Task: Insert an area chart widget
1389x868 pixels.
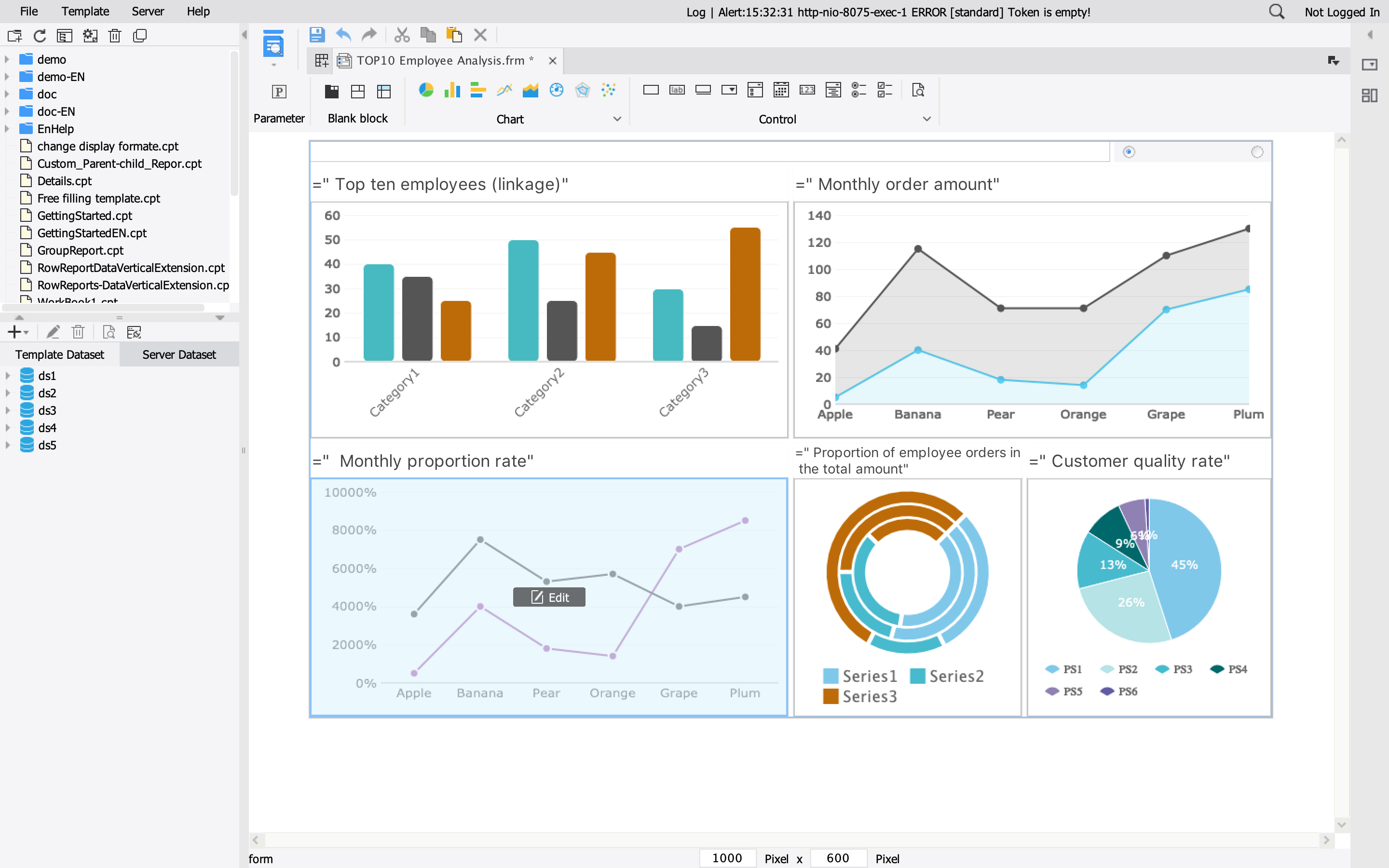Action: tap(531, 90)
